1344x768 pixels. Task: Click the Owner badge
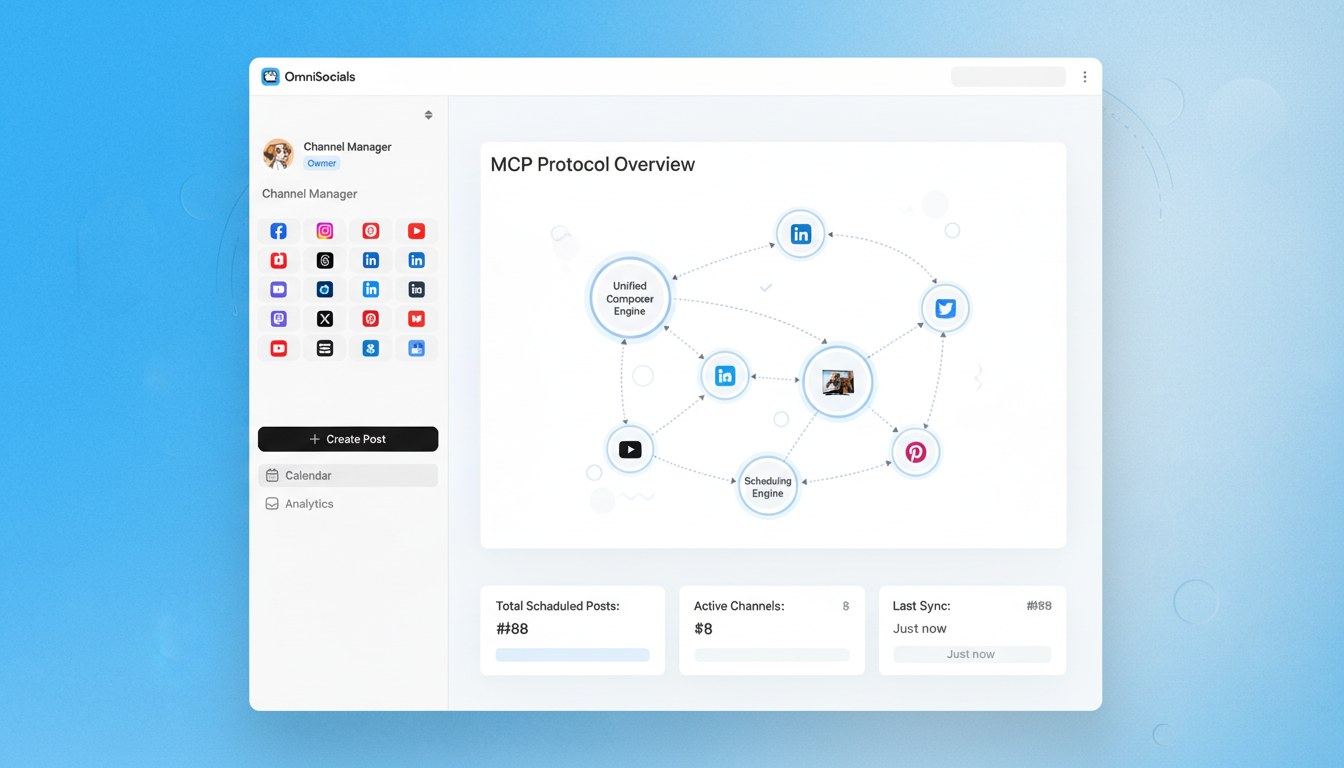320,162
